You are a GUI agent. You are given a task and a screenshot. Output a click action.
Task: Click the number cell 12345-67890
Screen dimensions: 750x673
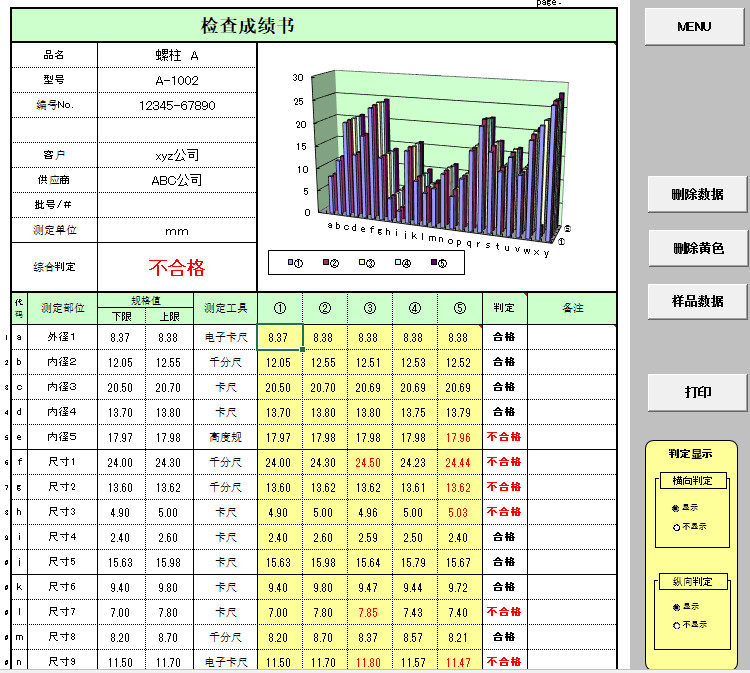pos(177,105)
